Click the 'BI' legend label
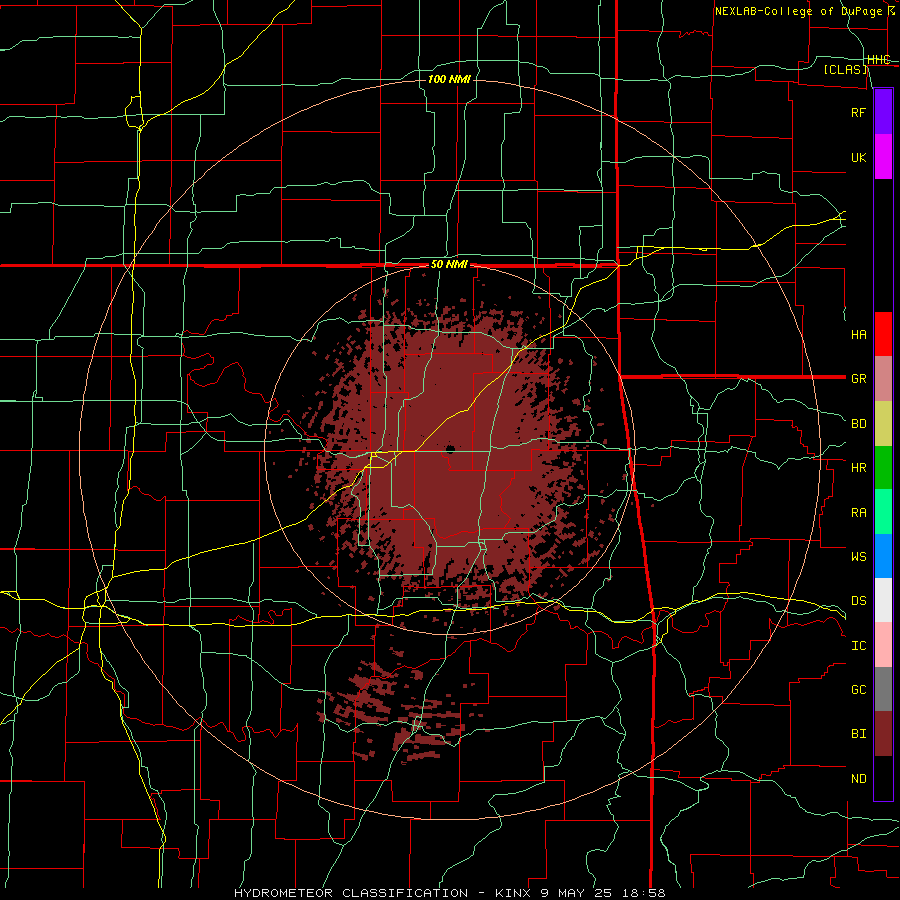Image resolution: width=900 pixels, height=900 pixels. click(858, 734)
